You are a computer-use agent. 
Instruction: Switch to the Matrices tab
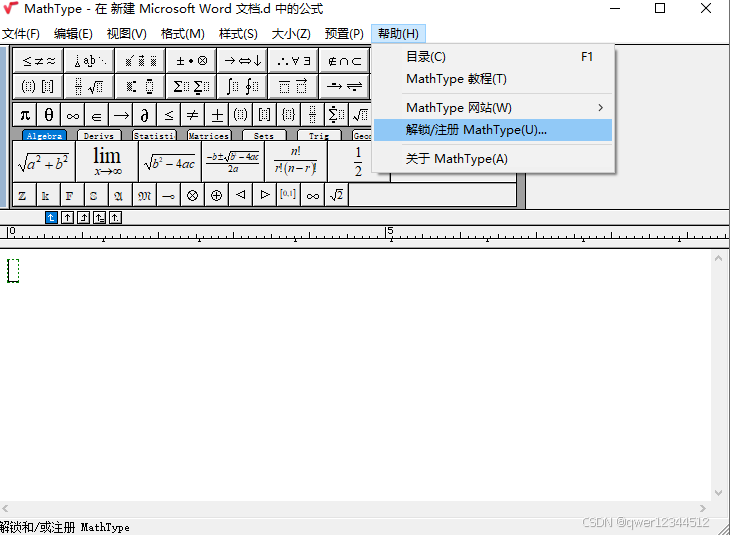[209, 135]
